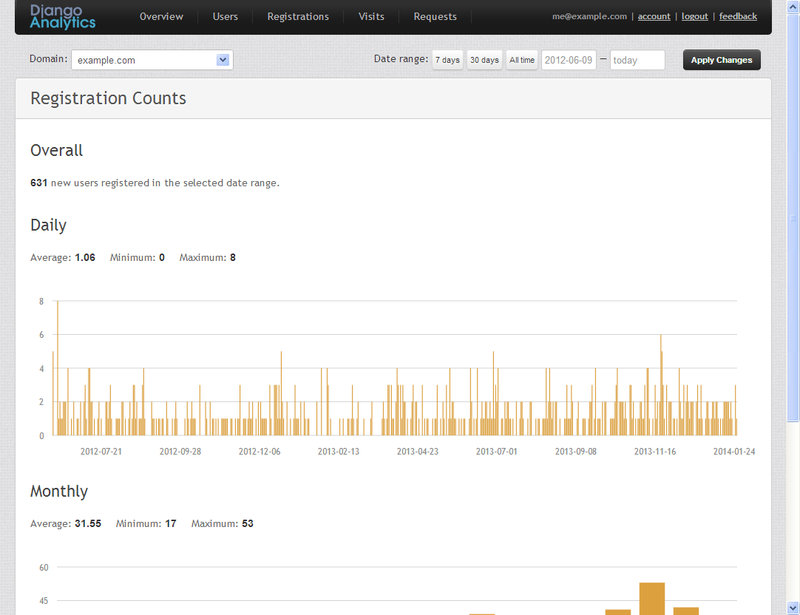This screenshot has height=615, width=800.
Task: Click the 2012-07-21 axis label
Action: (101, 451)
